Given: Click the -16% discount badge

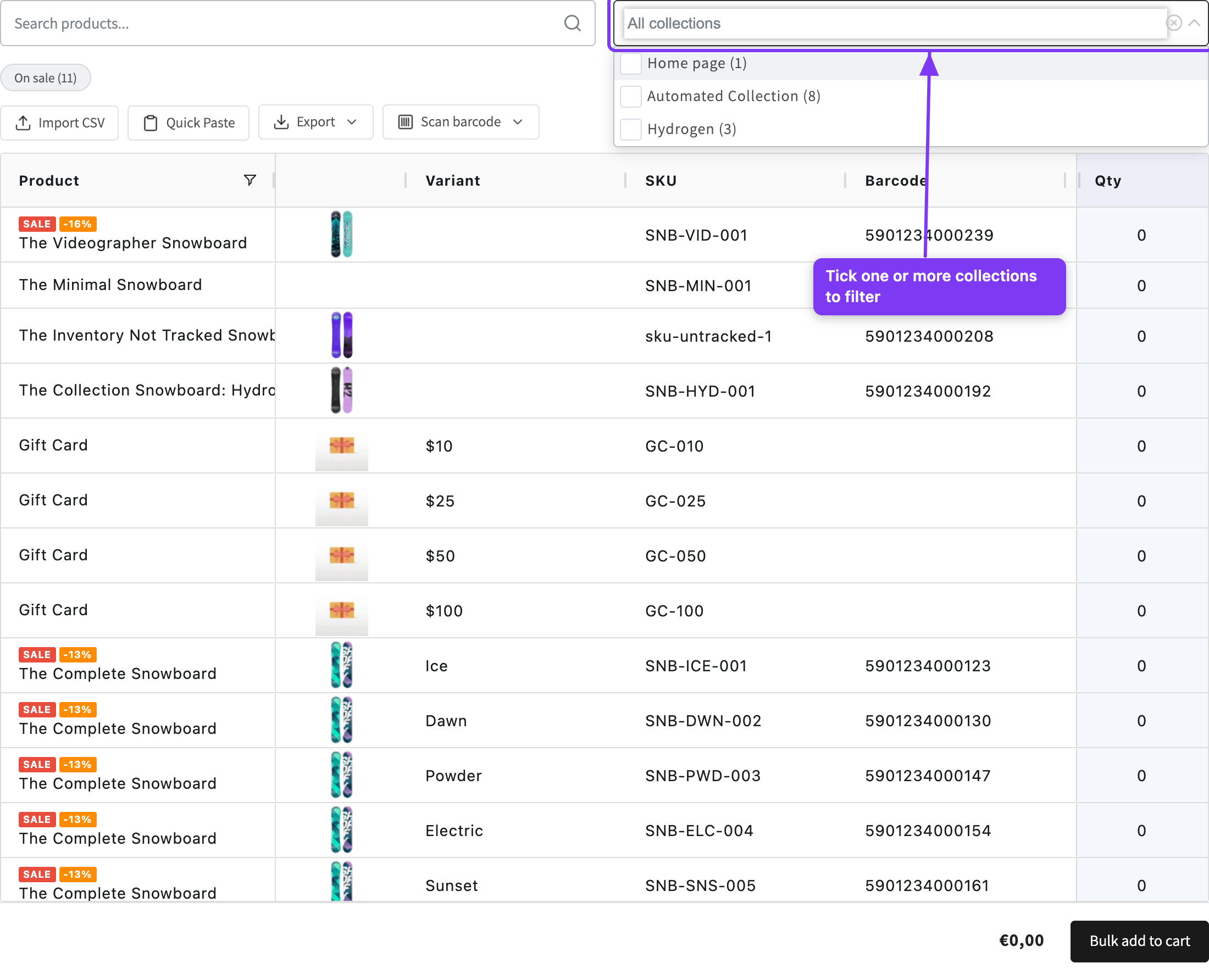Looking at the screenshot, I should [x=78, y=224].
